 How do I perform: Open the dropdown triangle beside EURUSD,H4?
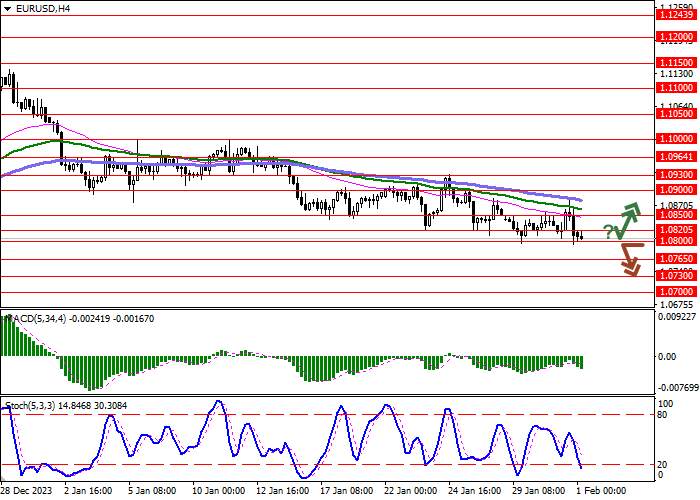click(x=7, y=9)
